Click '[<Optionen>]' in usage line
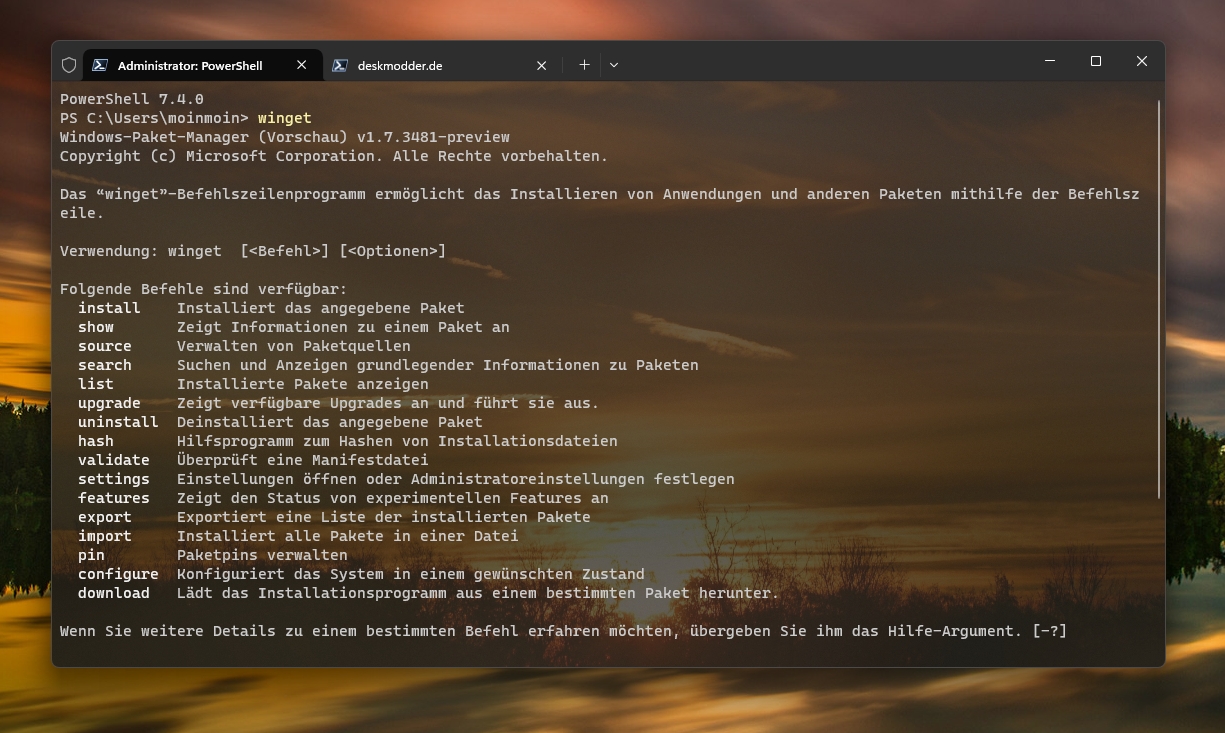Screen dimensions: 1225x733 coord(393,251)
